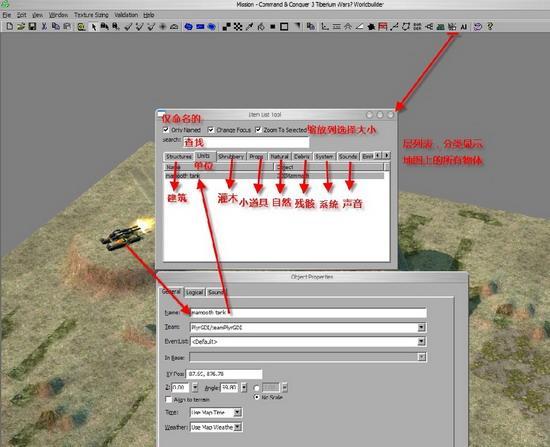Click the Z value stepper
This screenshot has width=550, height=447.
pyautogui.click(x=195, y=387)
